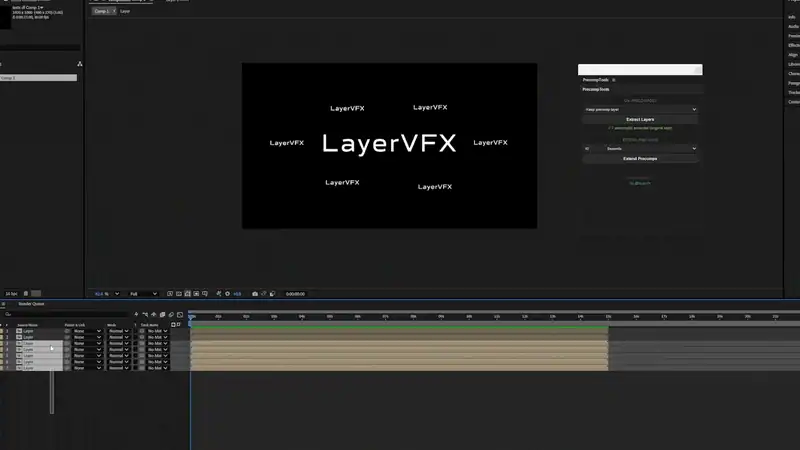The image size is (800, 450).
Task: Click the link at bottom of PrecompTools panel
Action: (x=640, y=183)
